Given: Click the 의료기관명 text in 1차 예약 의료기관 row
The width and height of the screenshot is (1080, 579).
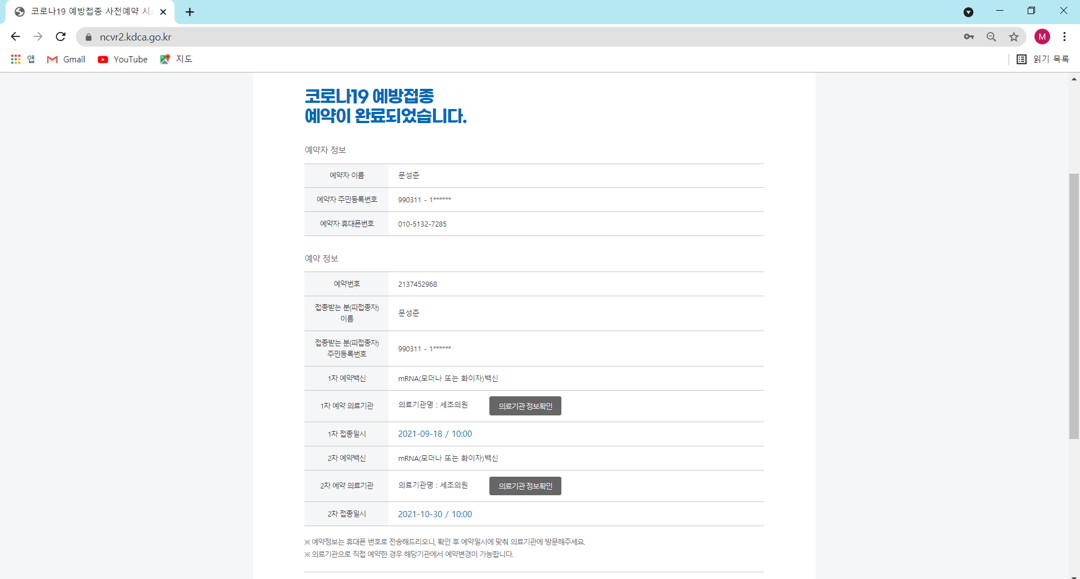Looking at the screenshot, I should coord(433,406).
